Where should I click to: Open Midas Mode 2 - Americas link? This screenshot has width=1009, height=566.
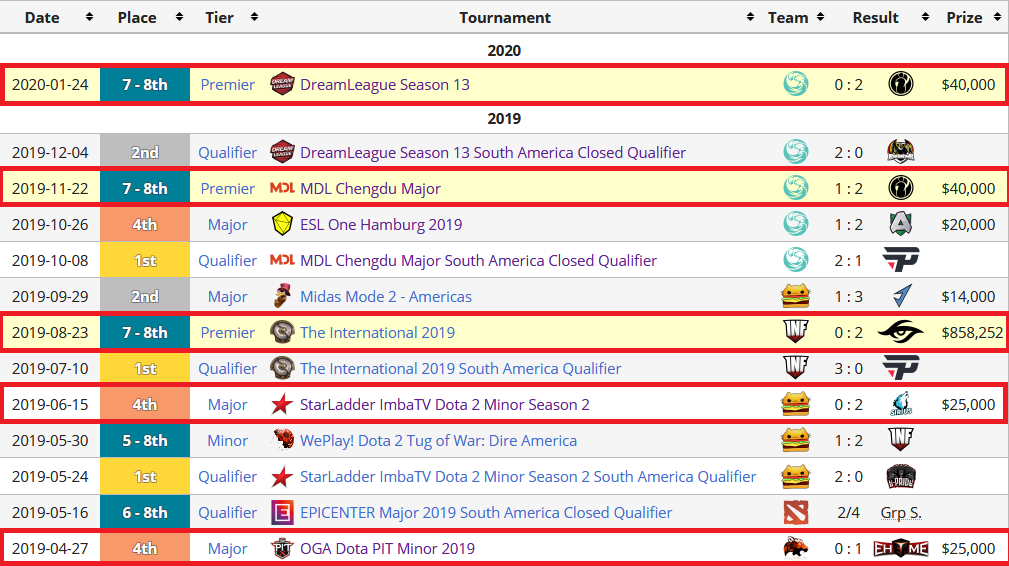pyautogui.click(x=385, y=297)
